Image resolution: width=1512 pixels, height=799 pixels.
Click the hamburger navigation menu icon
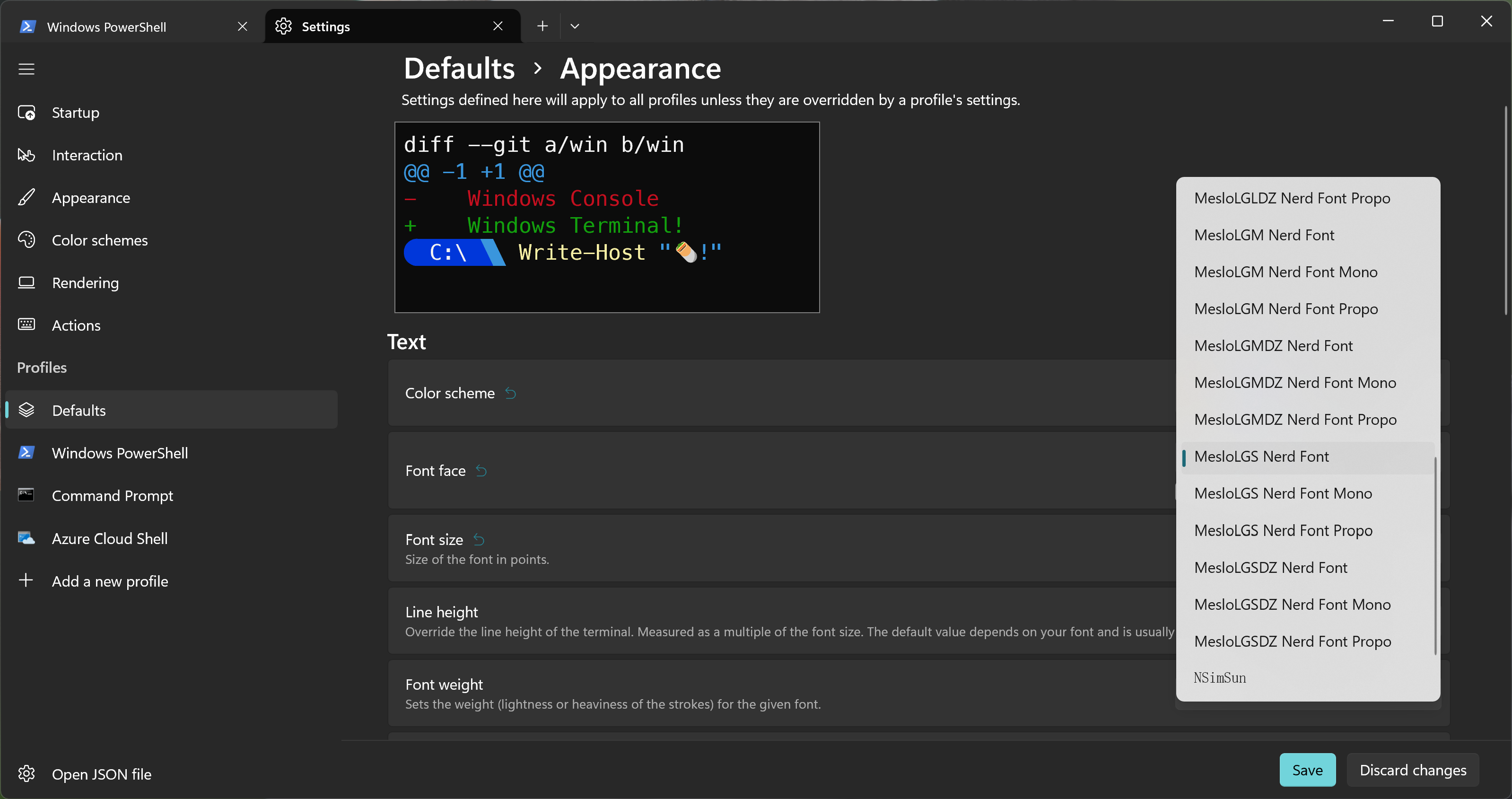coord(26,69)
